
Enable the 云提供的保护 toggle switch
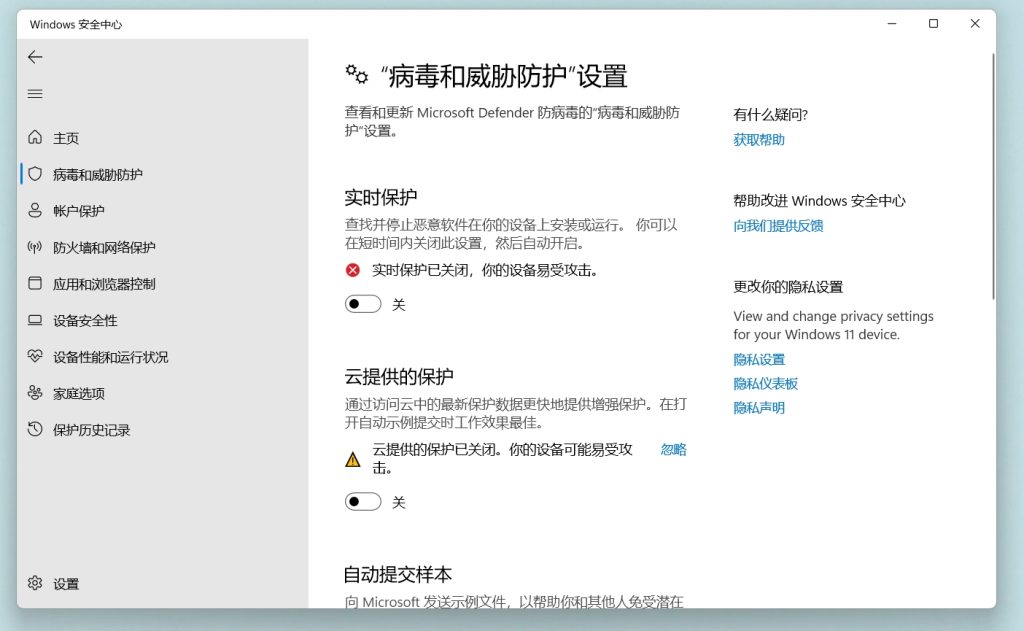coord(363,502)
